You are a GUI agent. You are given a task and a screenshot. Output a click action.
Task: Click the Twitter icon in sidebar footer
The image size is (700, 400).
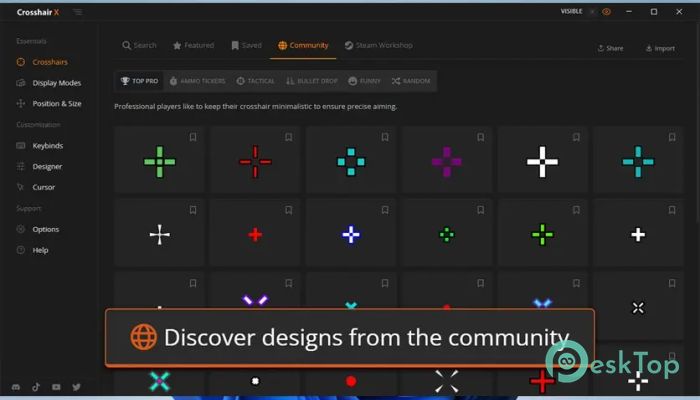tap(76, 387)
